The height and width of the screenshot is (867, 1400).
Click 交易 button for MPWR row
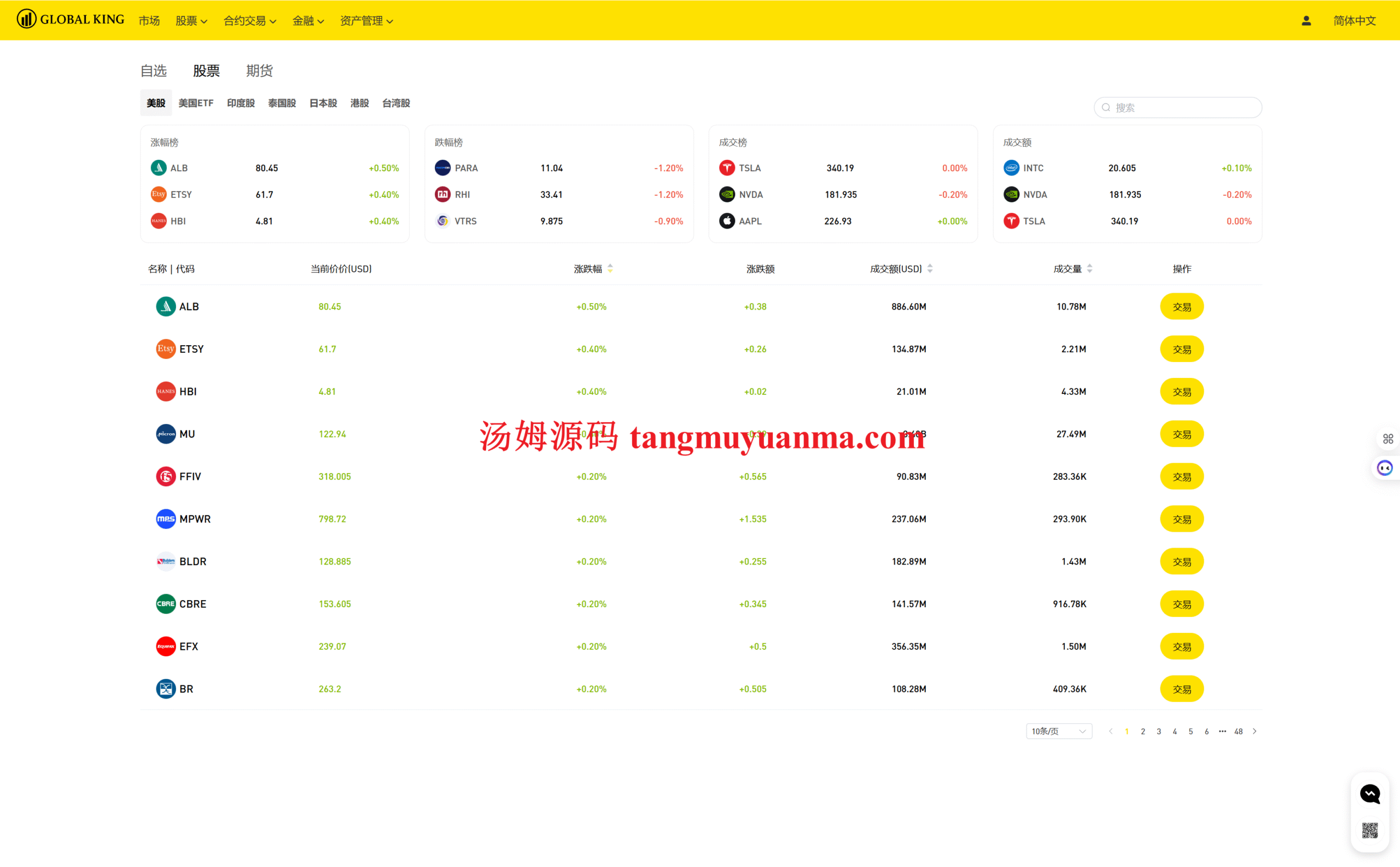pos(1181,519)
